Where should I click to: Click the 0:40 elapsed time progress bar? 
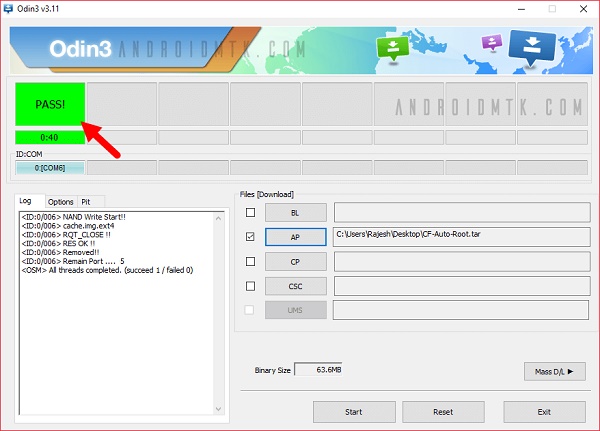(50, 137)
